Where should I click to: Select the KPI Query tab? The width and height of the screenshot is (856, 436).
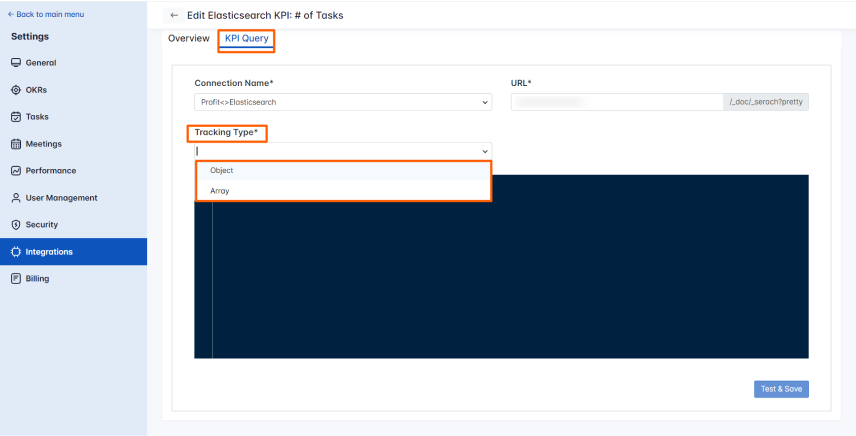(x=247, y=38)
